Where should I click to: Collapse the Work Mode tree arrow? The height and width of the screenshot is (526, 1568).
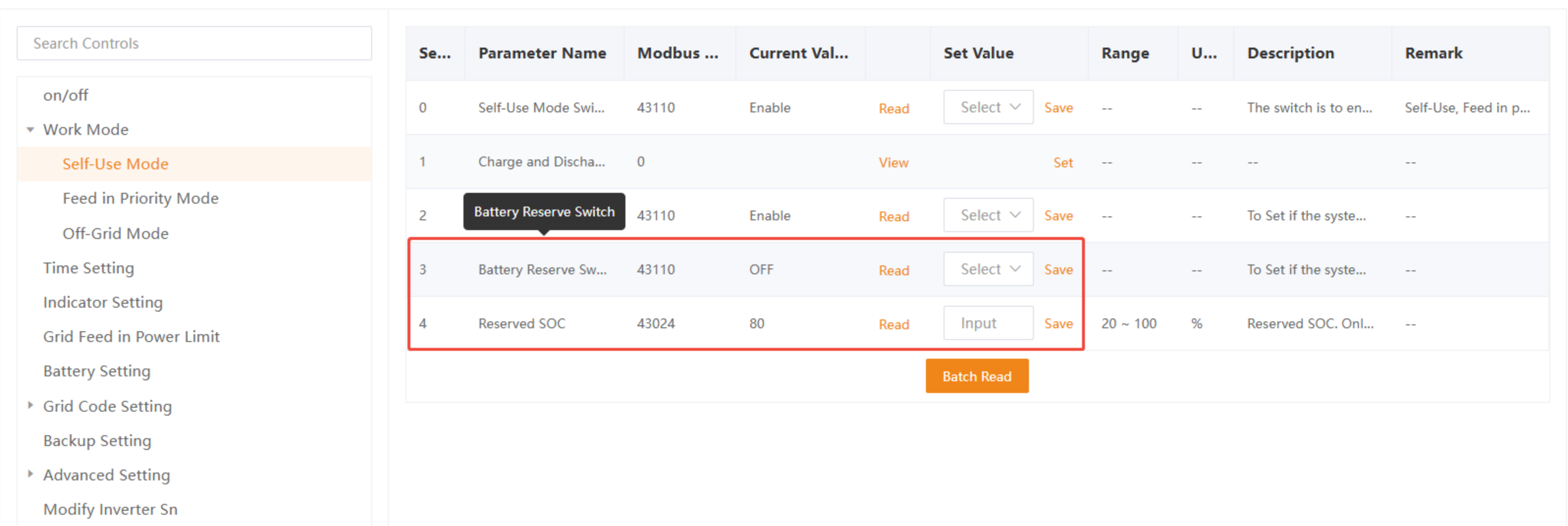(x=30, y=130)
